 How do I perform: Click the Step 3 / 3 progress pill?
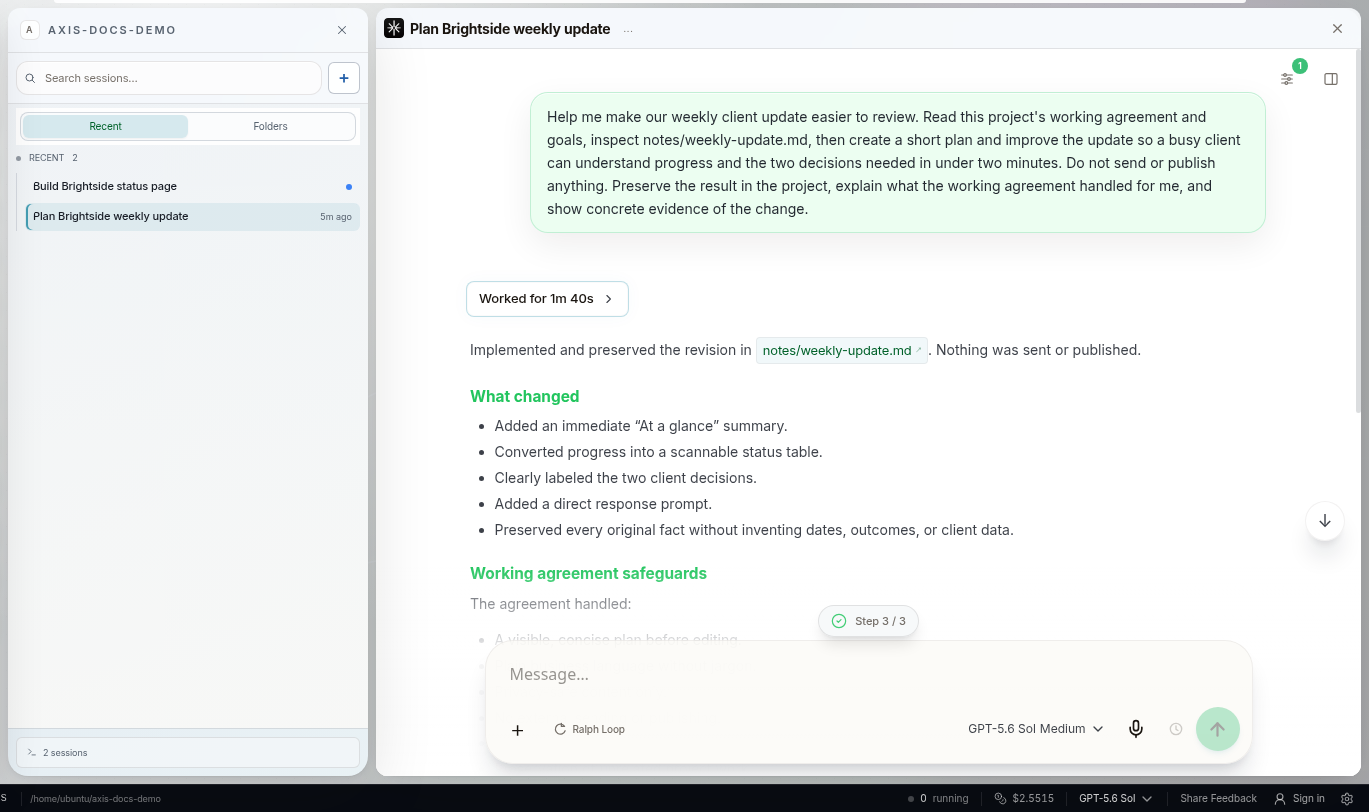[x=868, y=621]
